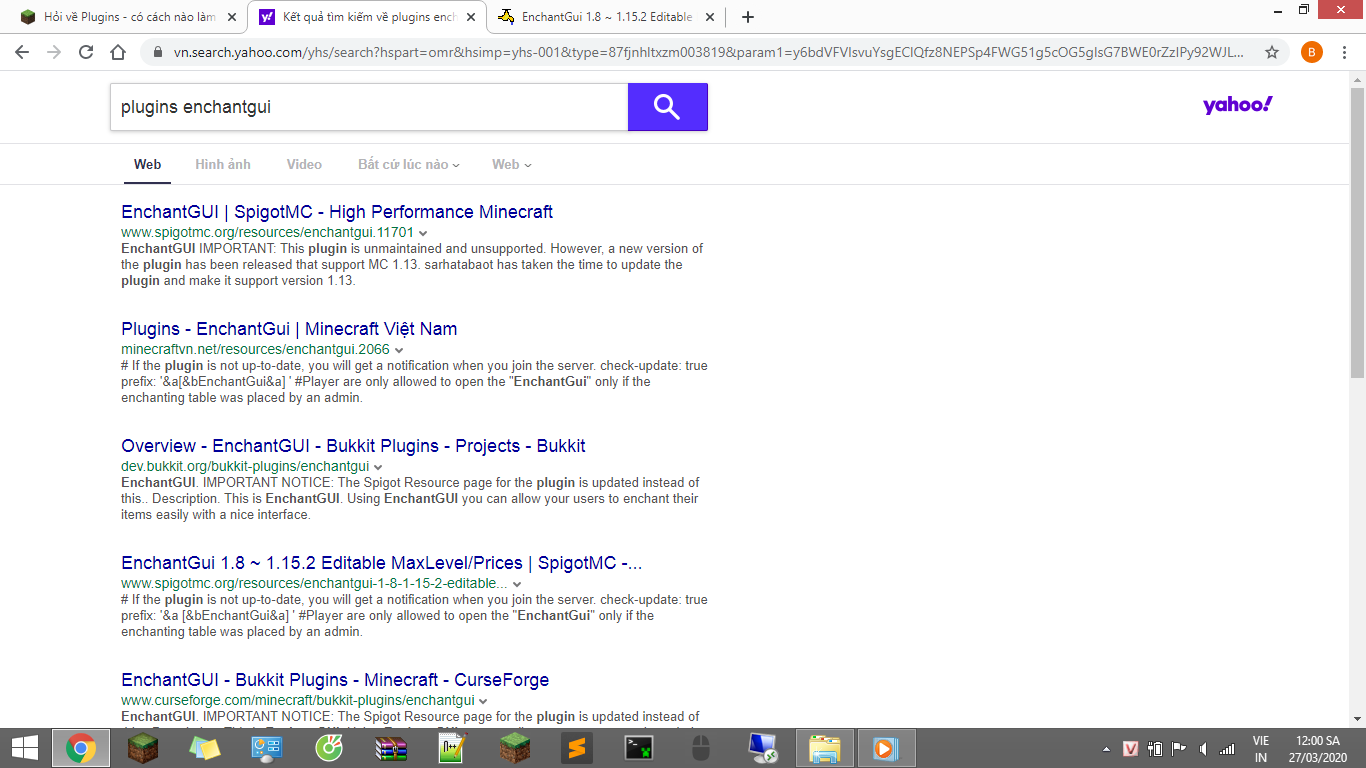Click the flag Action Center tray icon

[x=1179, y=748]
